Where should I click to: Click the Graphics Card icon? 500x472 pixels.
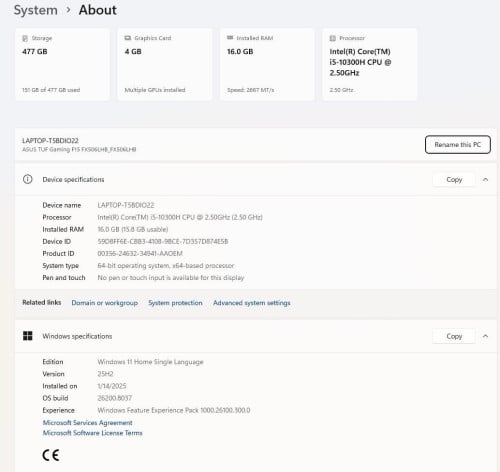pyautogui.click(x=127, y=38)
